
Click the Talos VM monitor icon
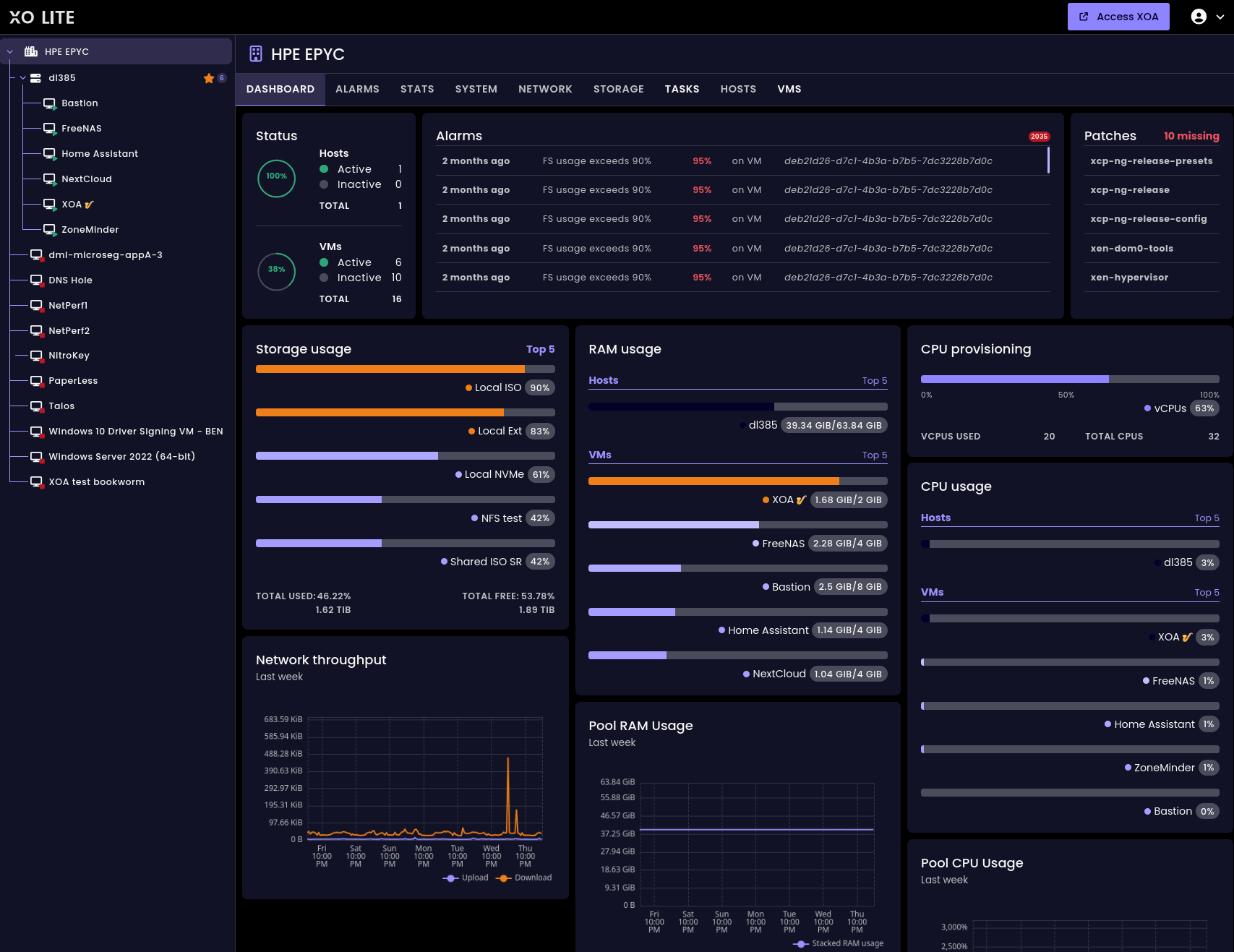click(x=36, y=406)
